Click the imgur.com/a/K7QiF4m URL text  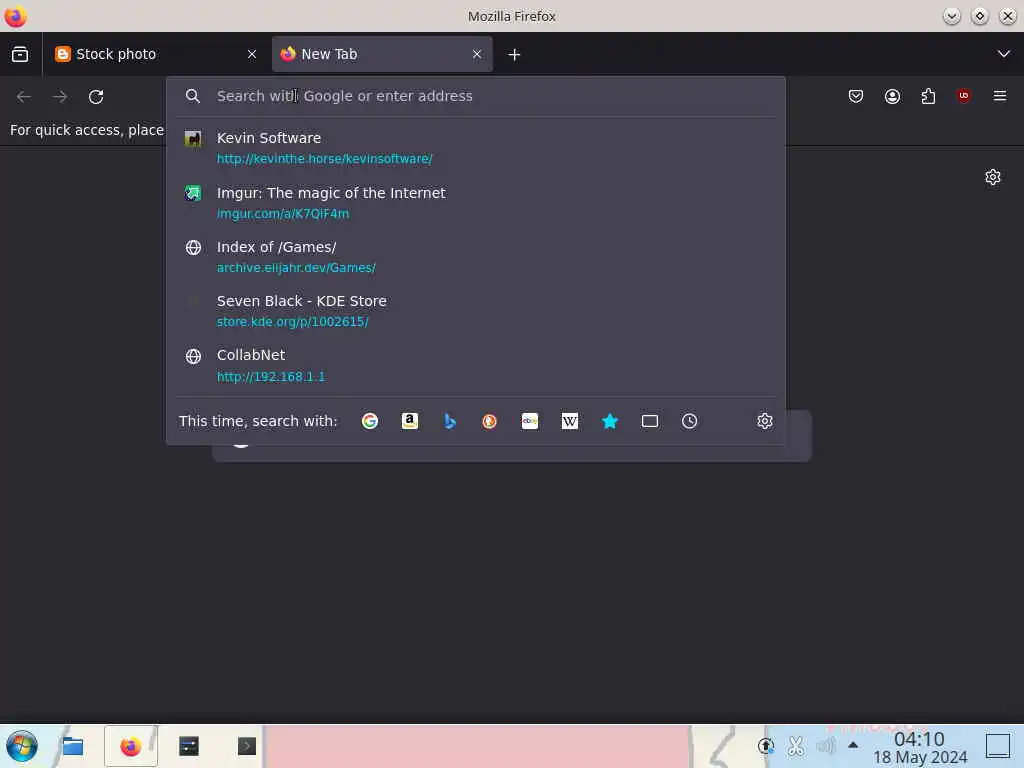[x=283, y=214]
